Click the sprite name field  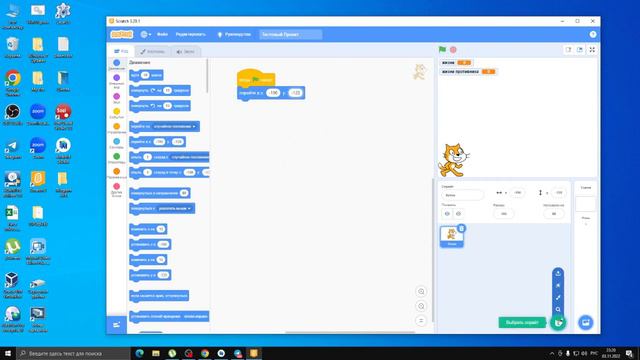coord(462,195)
